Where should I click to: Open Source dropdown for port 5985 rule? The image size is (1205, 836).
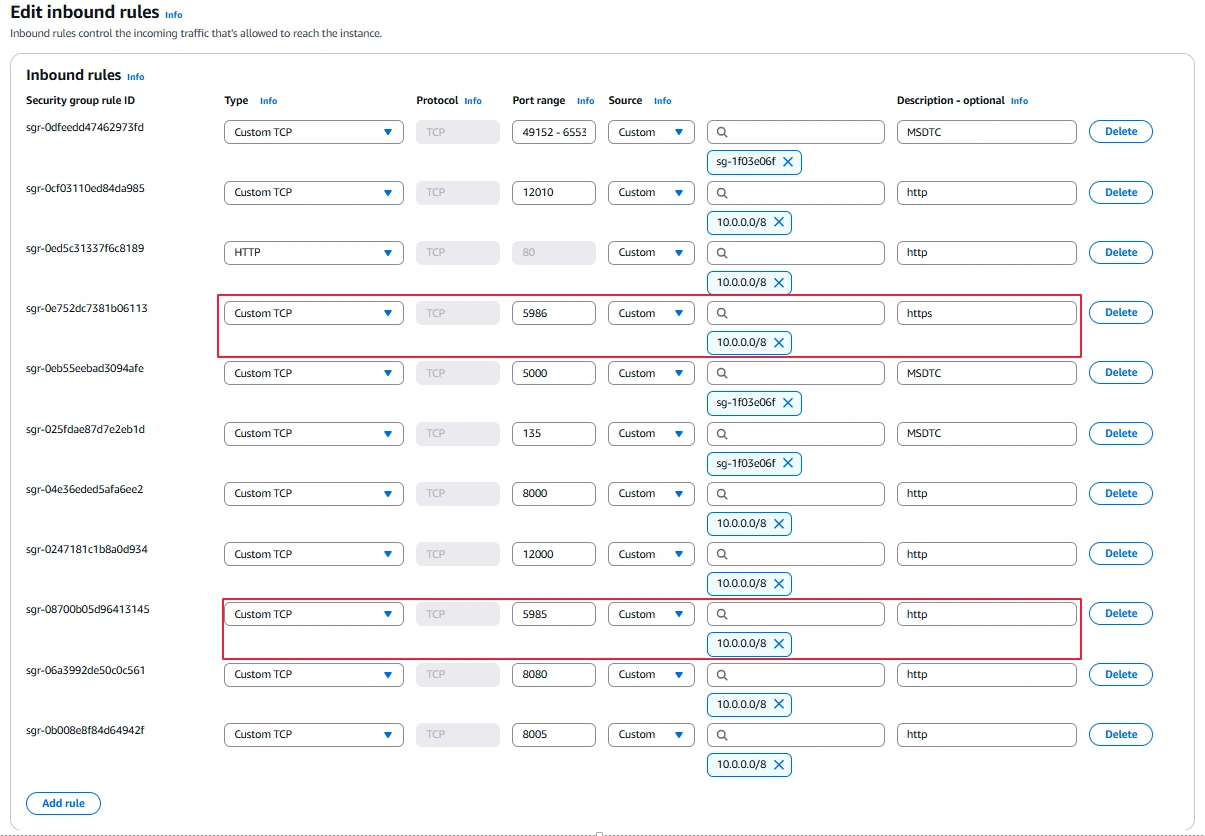click(651, 614)
